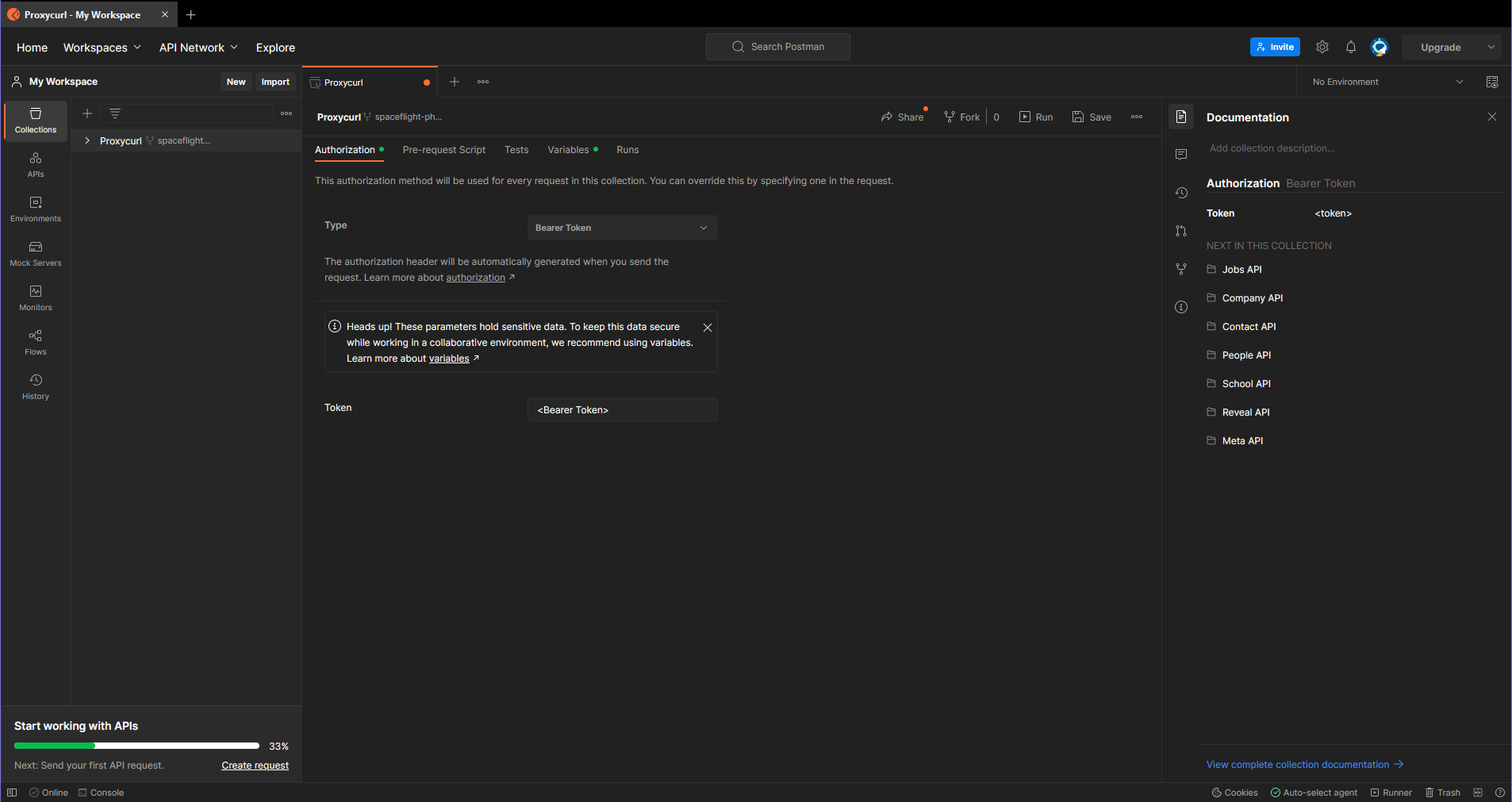Expand the Proxycurl collection tree item
This screenshot has width=1512, height=802.
point(87,140)
